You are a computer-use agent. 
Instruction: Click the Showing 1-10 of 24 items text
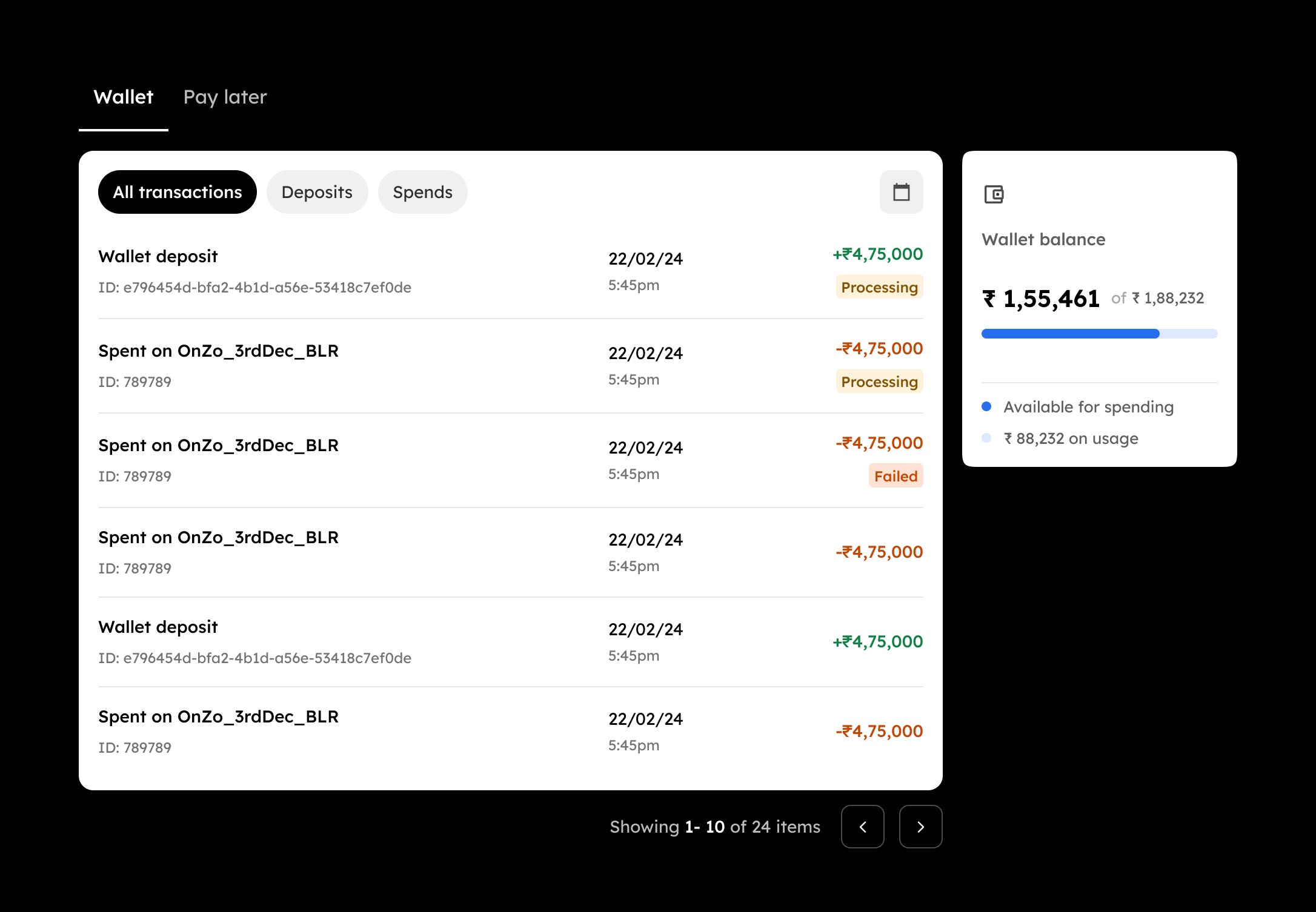(714, 827)
